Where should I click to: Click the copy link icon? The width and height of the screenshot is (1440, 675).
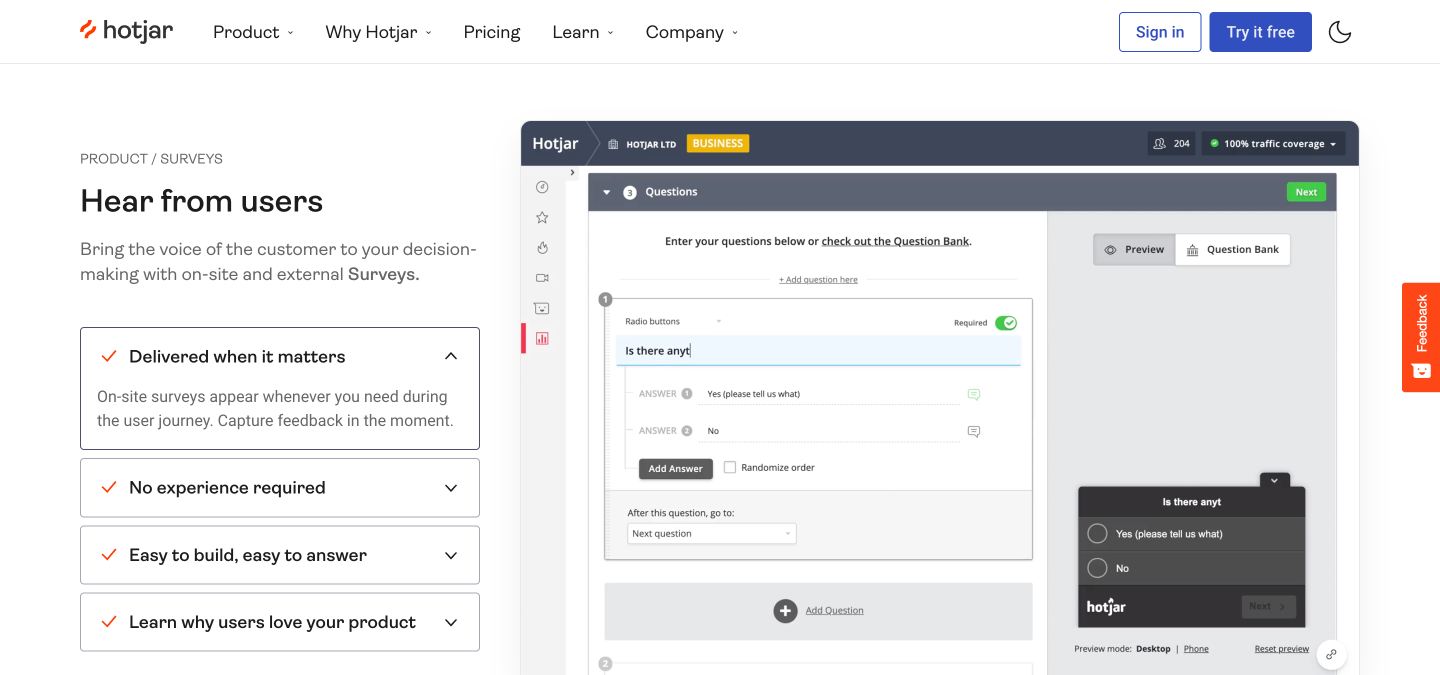[x=1331, y=655]
